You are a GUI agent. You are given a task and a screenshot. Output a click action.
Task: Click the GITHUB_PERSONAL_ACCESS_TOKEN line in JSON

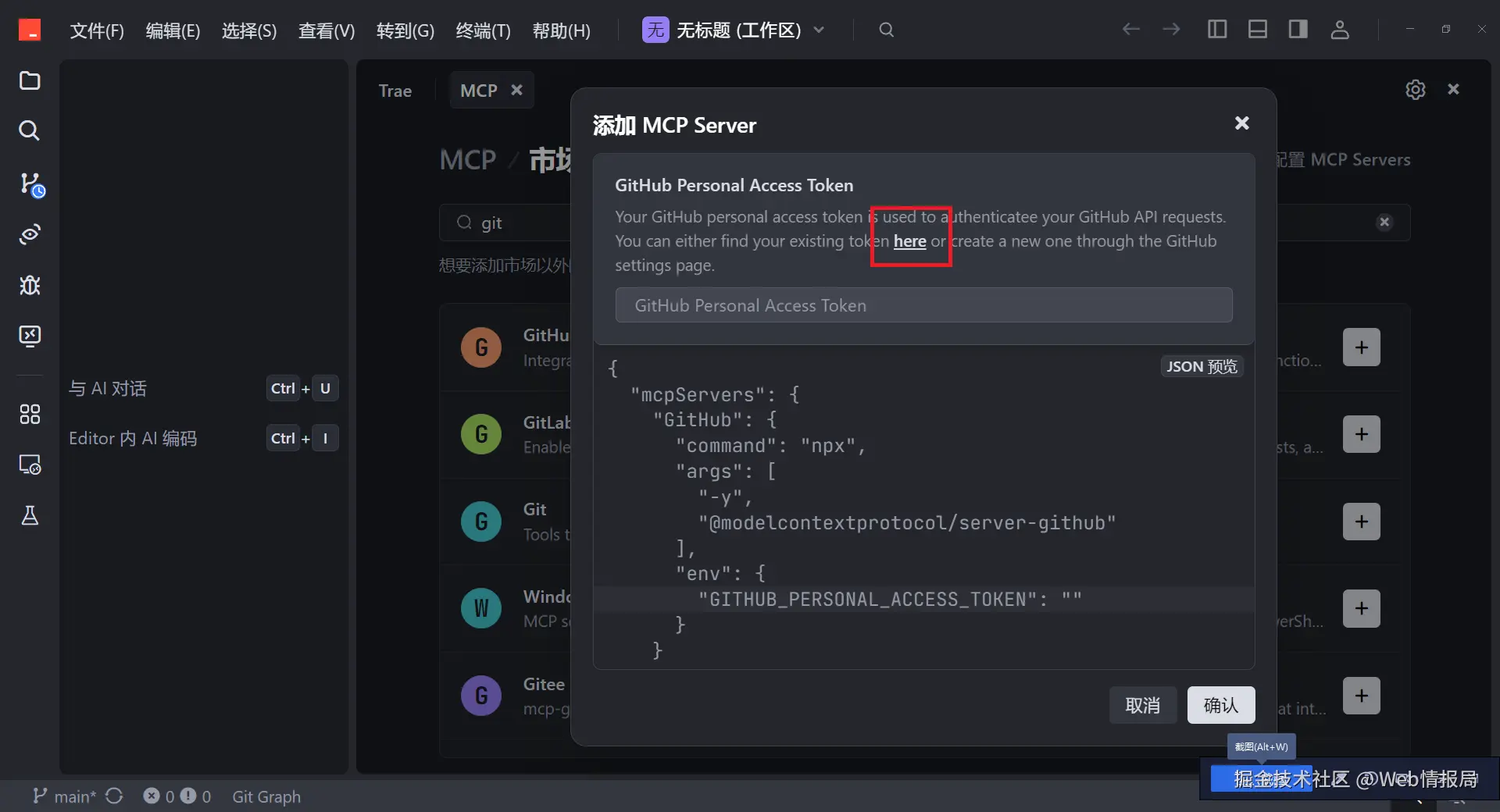tap(890, 599)
